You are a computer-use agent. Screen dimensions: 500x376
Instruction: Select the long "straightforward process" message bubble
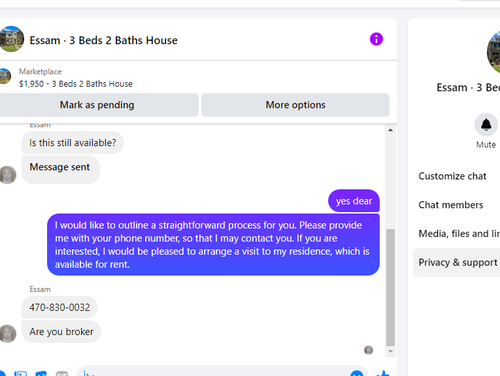tap(213, 245)
